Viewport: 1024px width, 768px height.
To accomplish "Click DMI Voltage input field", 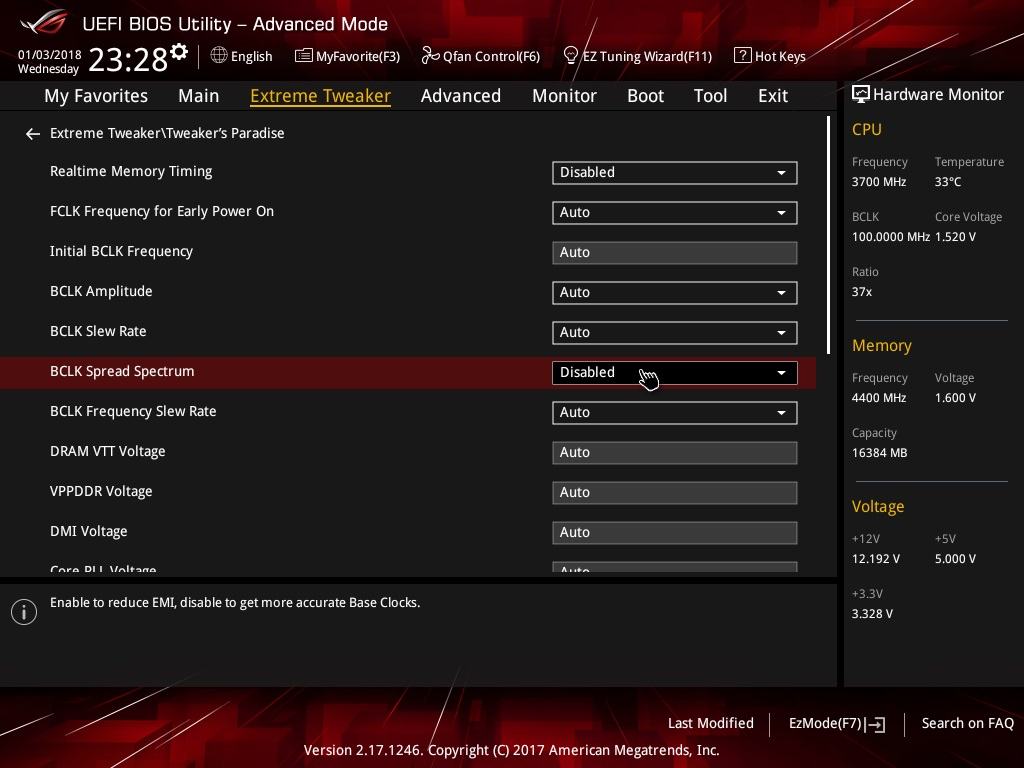I will click(x=675, y=532).
